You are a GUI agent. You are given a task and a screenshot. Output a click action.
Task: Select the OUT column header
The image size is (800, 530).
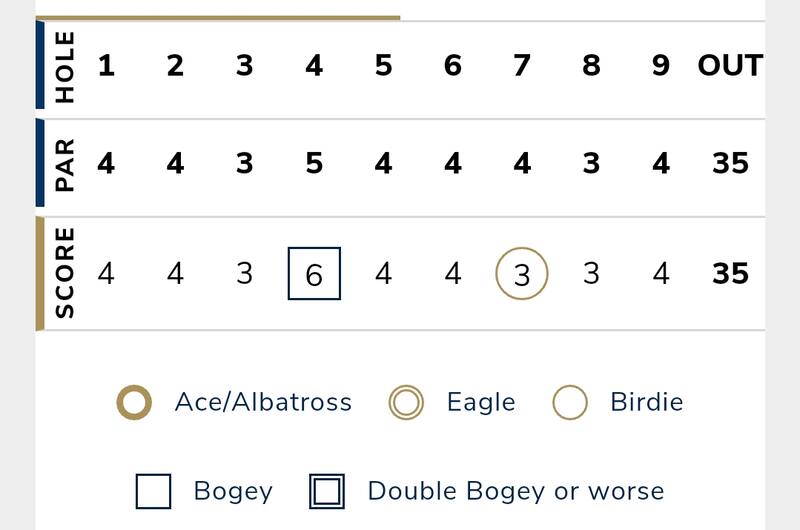coord(730,66)
